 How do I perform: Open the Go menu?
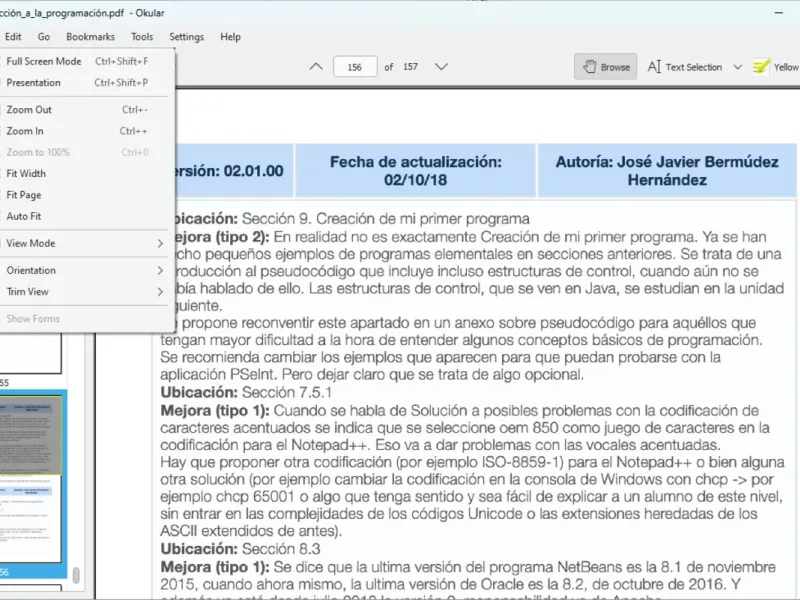coord(44,37)
